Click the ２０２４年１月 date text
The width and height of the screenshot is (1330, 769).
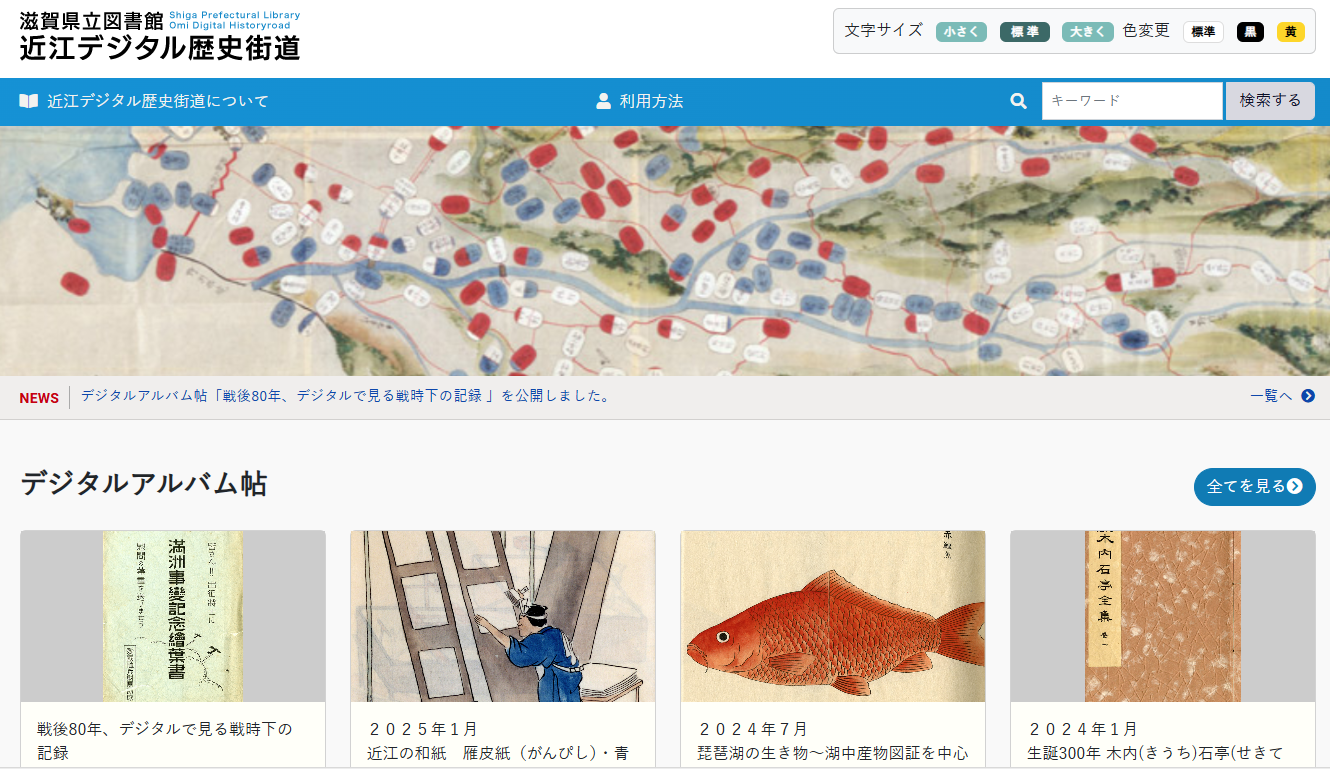coord(1082,729)
